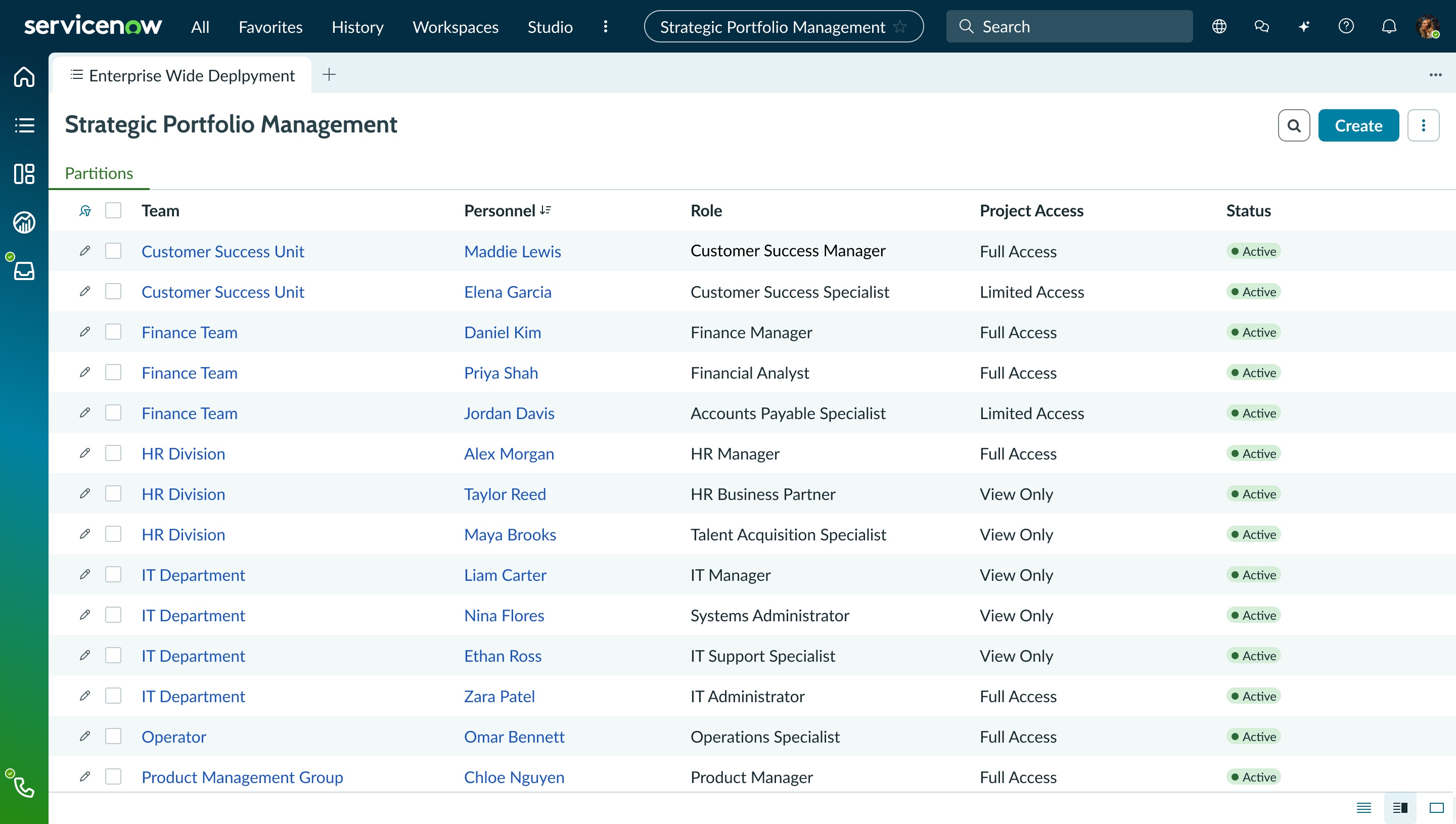The image size is (1456, 824).
Task: Select the Enterprise Wide Deplpyment tab
Action: (x=182, y=75)
